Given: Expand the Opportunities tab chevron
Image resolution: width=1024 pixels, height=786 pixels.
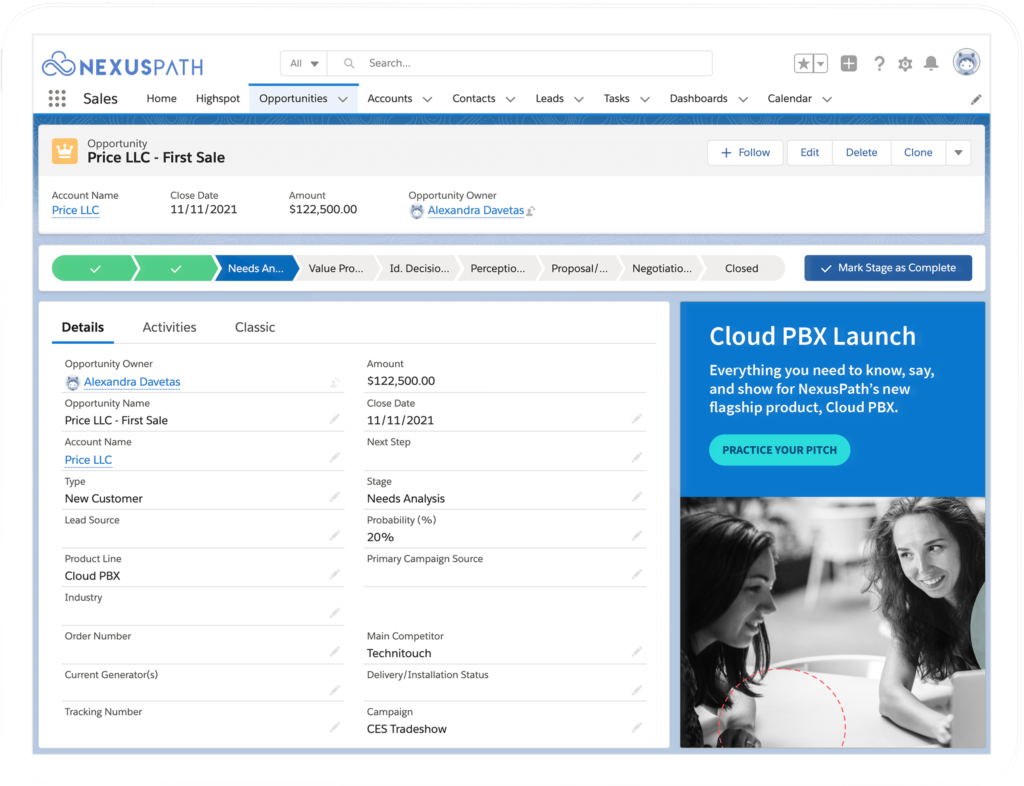Looking at the screenshot, I should point(343,99).
